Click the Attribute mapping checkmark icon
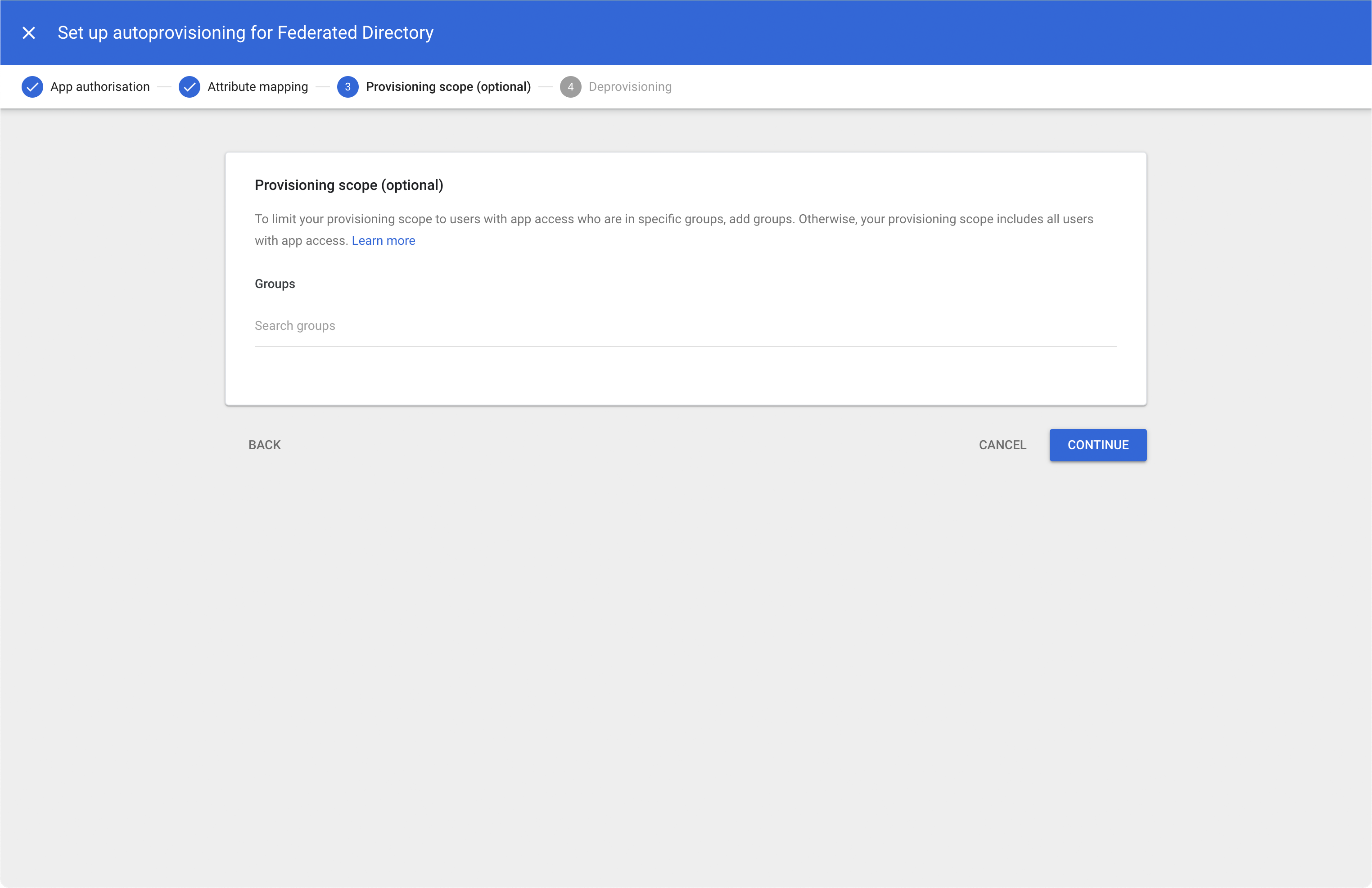 pos(189,87)
